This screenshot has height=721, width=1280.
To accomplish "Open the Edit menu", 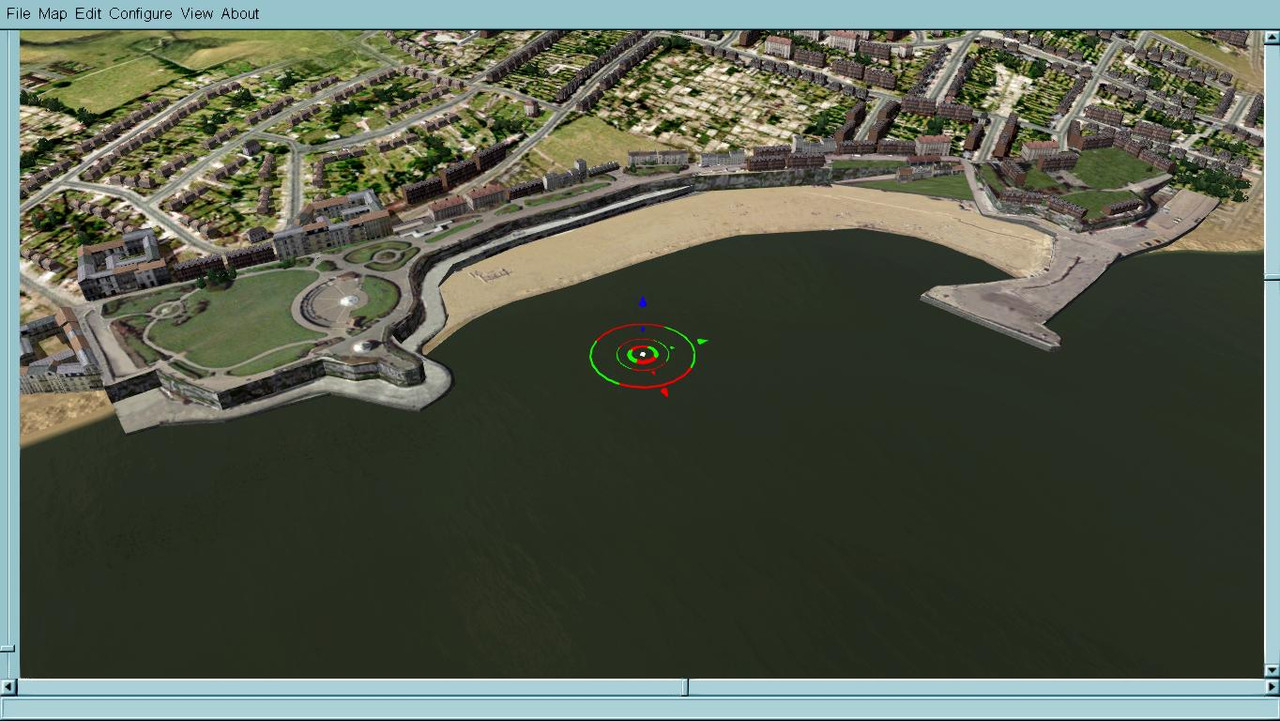I will [88, 14].
